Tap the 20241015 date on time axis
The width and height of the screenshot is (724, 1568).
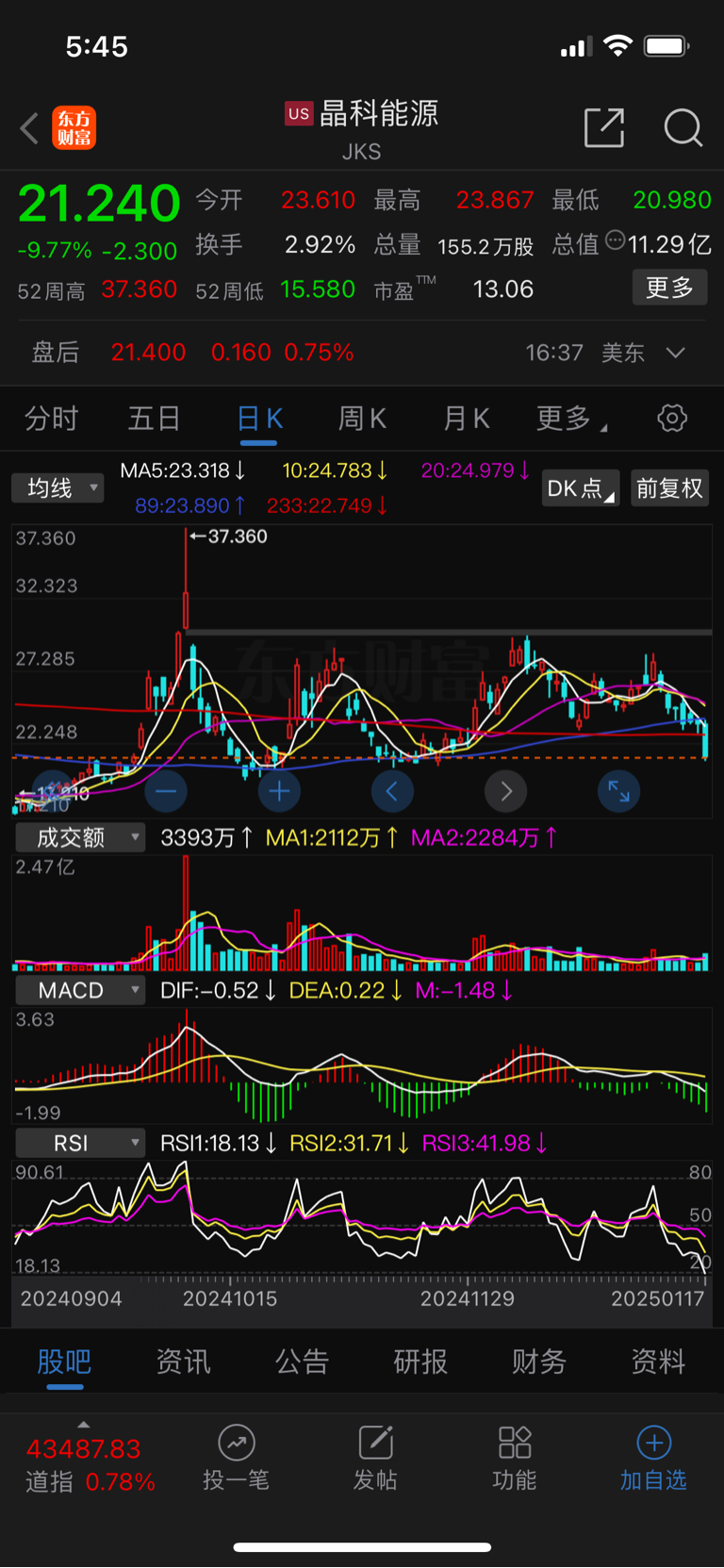tap(230, 1298)
